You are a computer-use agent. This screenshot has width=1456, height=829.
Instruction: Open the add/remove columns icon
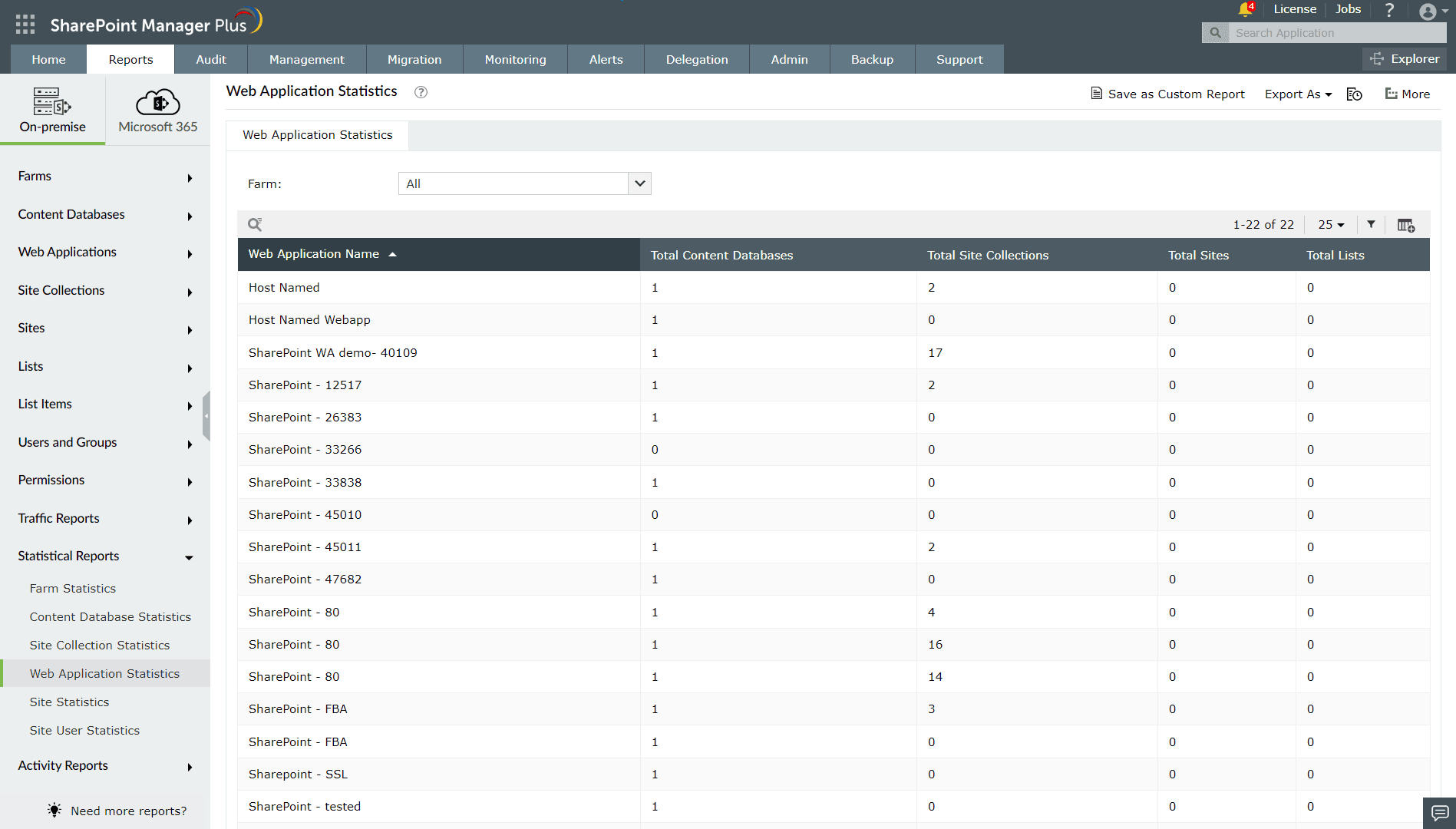tap(1405, 225)
